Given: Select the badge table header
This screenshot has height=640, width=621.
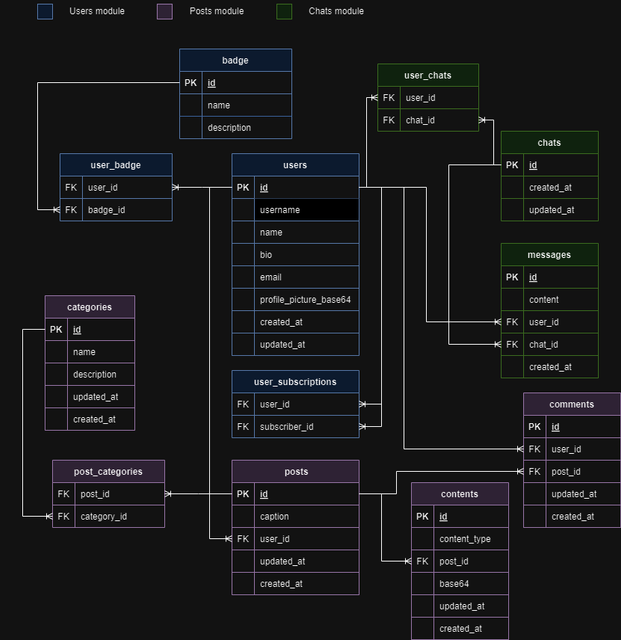Looking at the screenshot, I should [236, 60].
